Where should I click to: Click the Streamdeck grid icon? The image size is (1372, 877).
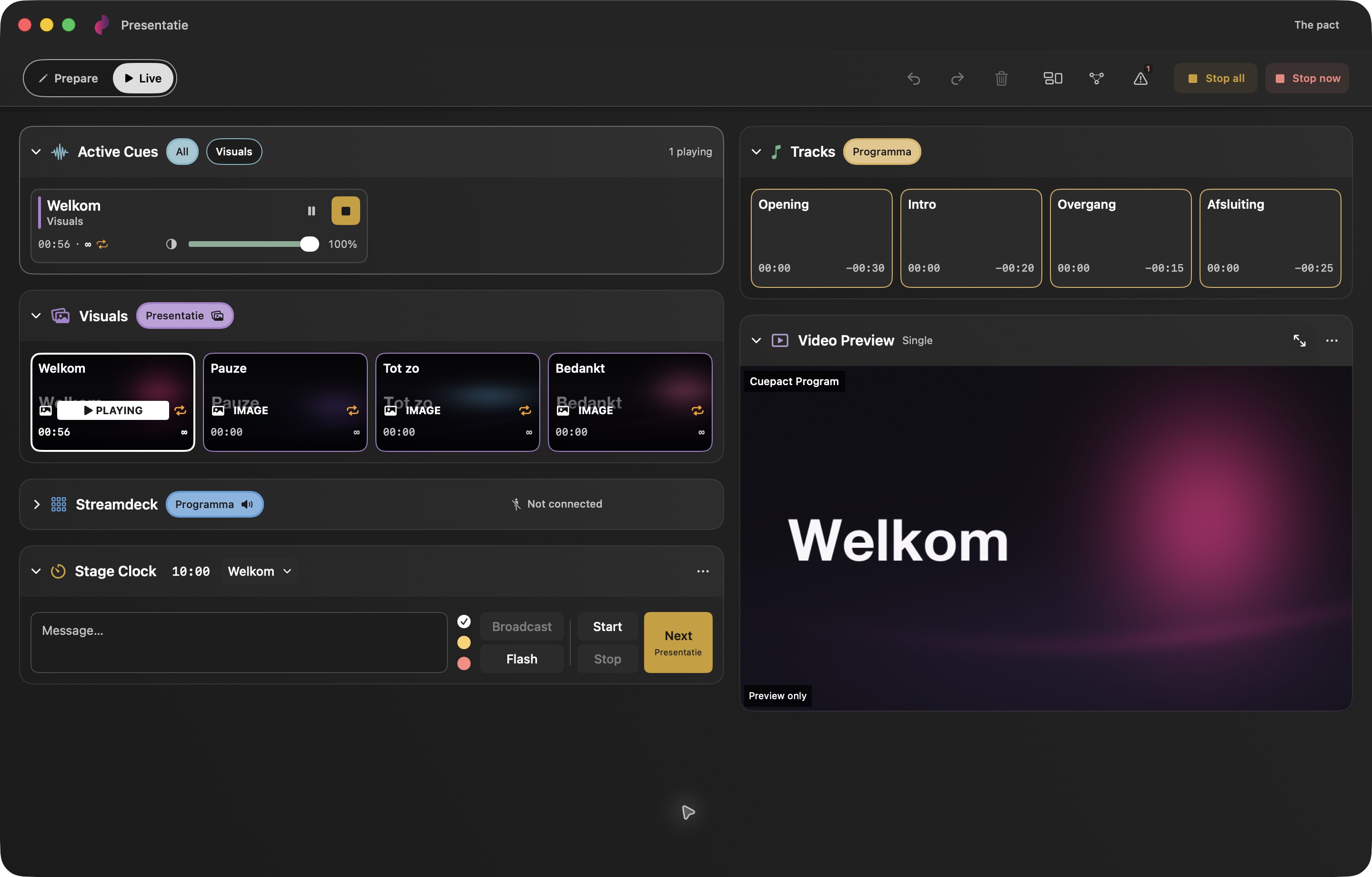pos(59,504)
